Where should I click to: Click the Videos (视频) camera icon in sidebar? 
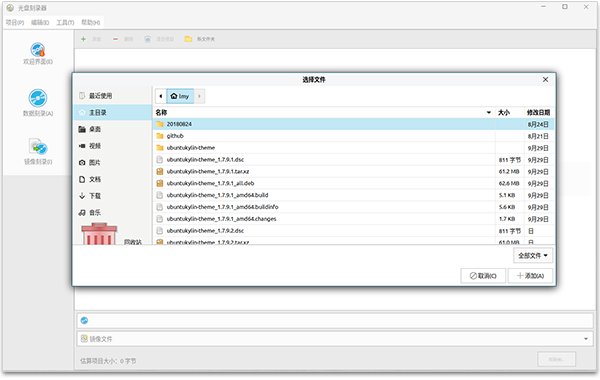[82, 146]
